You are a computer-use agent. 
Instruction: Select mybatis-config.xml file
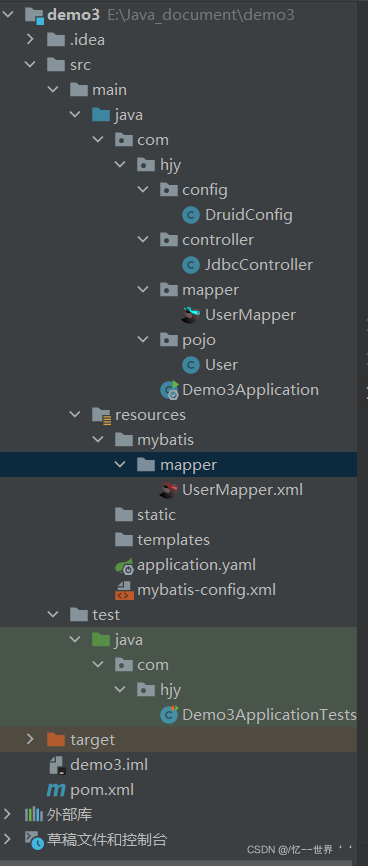coord(206,590)
